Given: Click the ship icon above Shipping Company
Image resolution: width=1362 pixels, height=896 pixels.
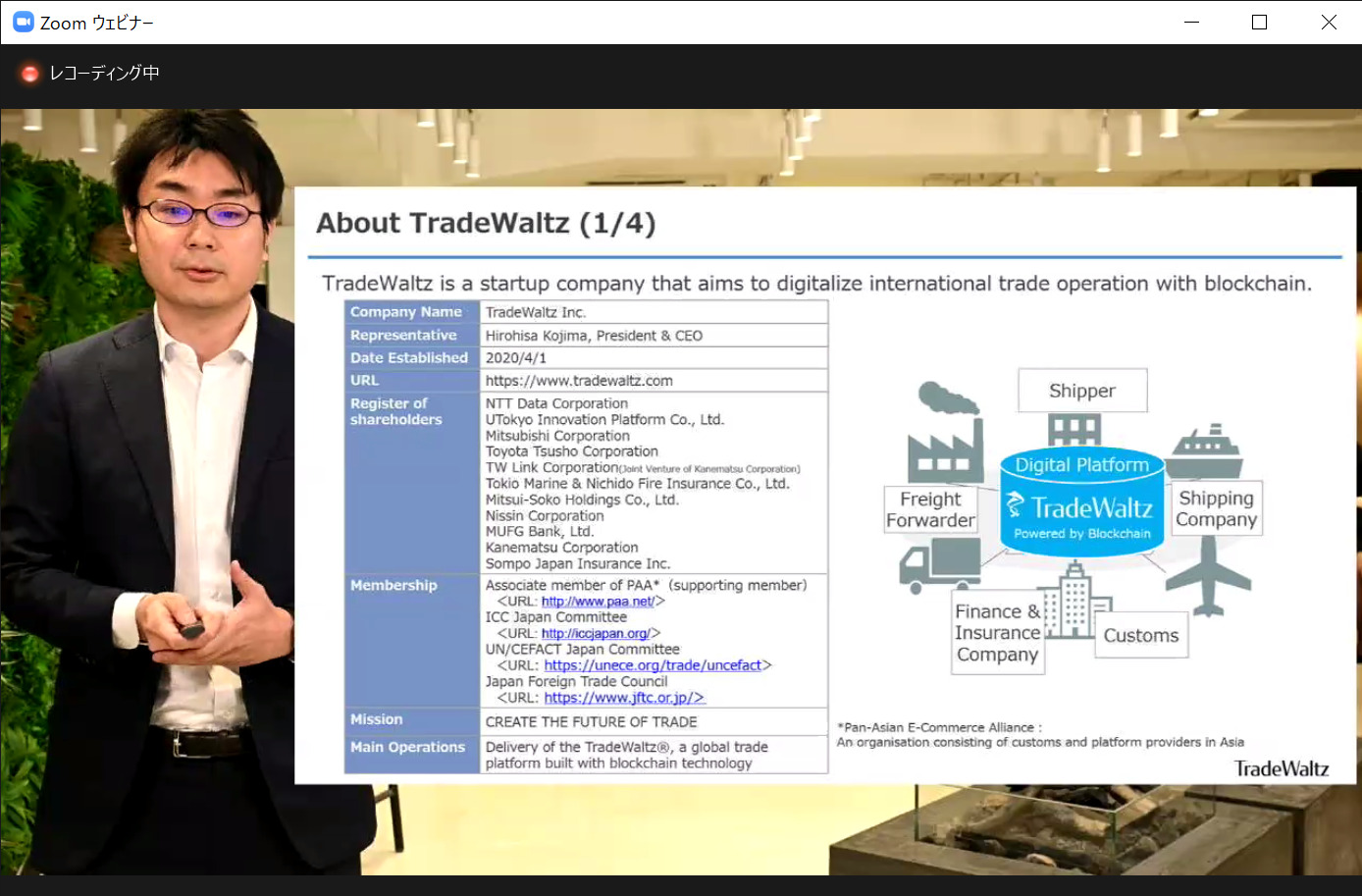Looking at the screenshot, I should point(1206,452).
